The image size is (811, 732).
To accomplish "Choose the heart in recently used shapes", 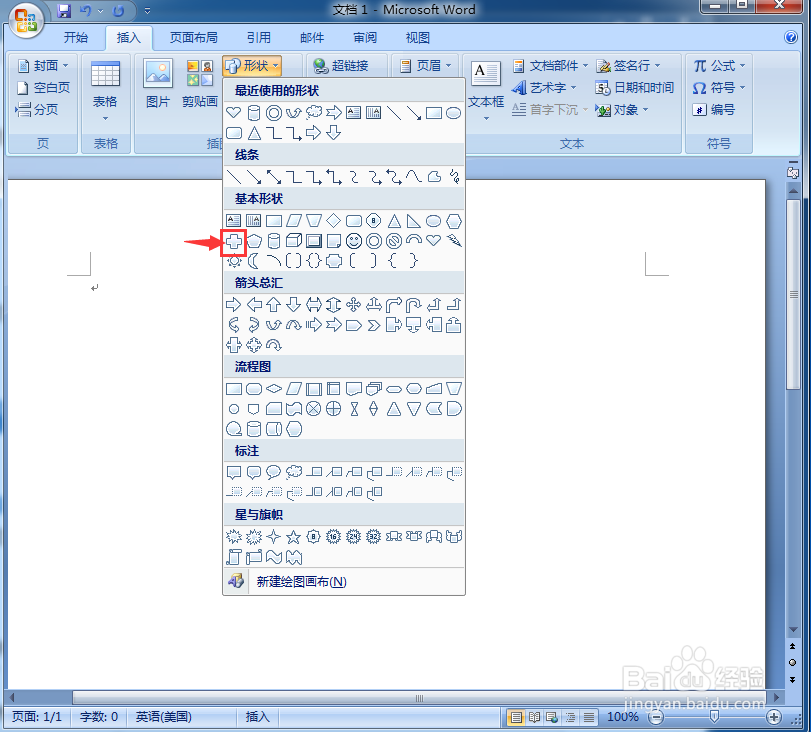I will (234, 112).
